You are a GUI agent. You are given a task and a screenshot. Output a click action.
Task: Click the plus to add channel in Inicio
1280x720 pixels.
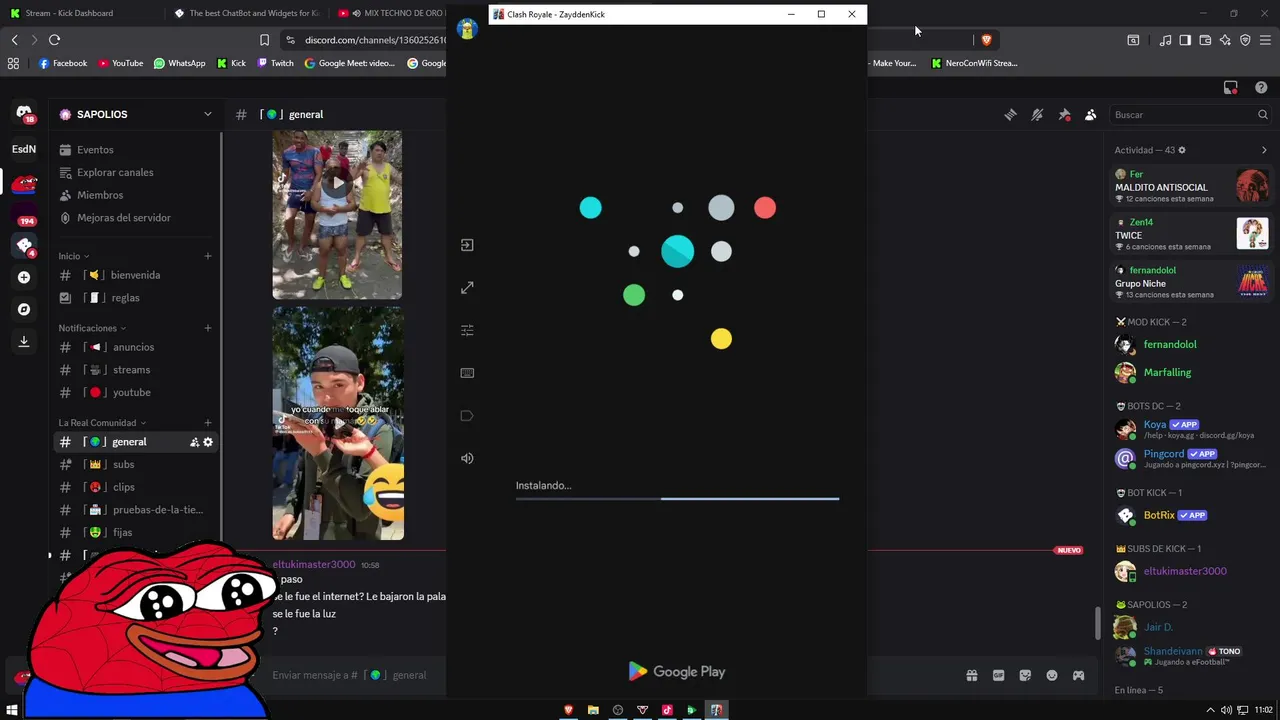(x=208, y=256)
